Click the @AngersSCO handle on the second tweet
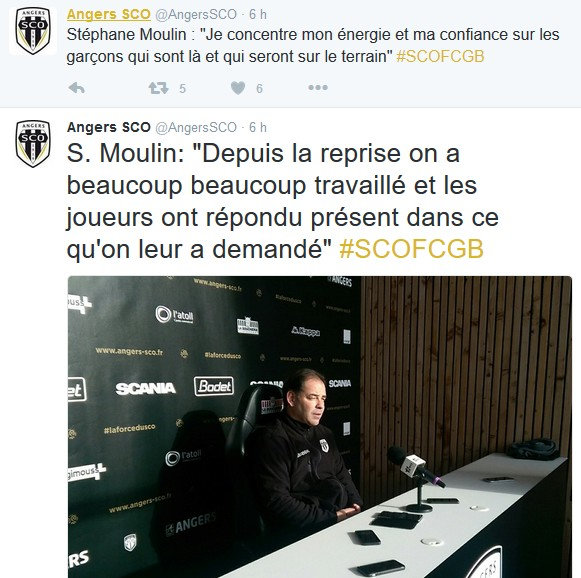Screen dimensions: 581x578 196,127
